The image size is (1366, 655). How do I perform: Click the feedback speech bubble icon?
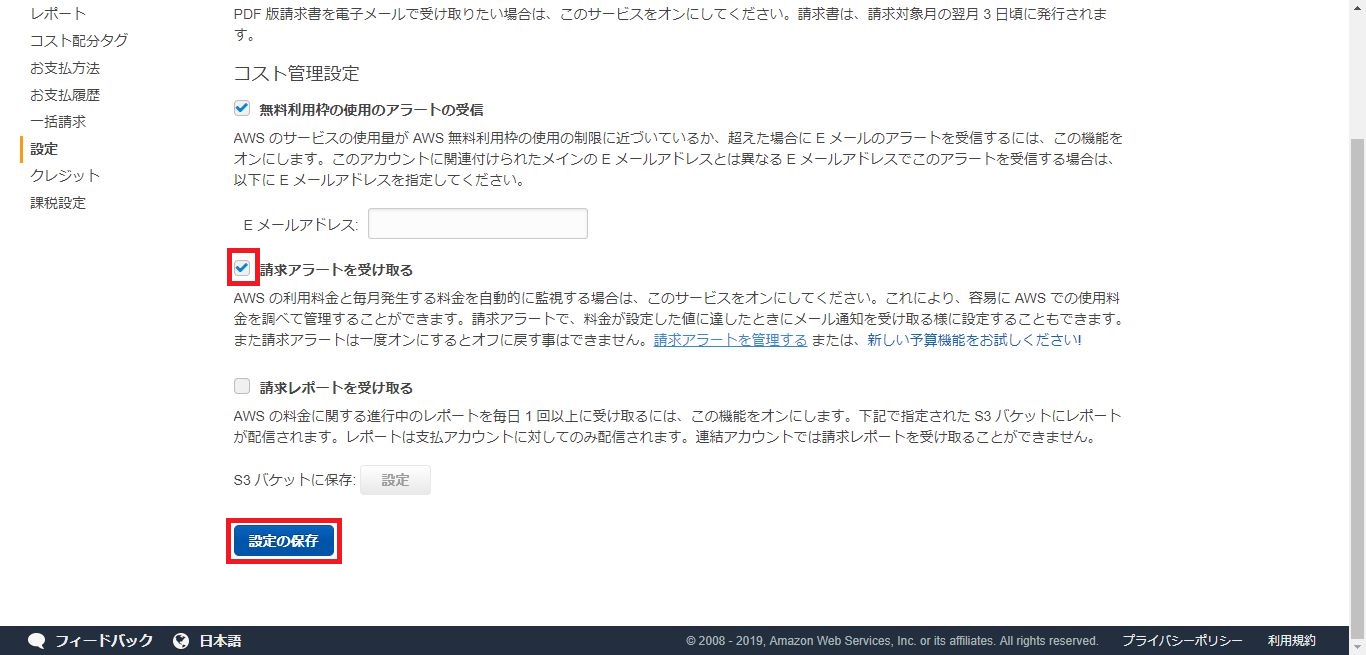coord(37,641)
